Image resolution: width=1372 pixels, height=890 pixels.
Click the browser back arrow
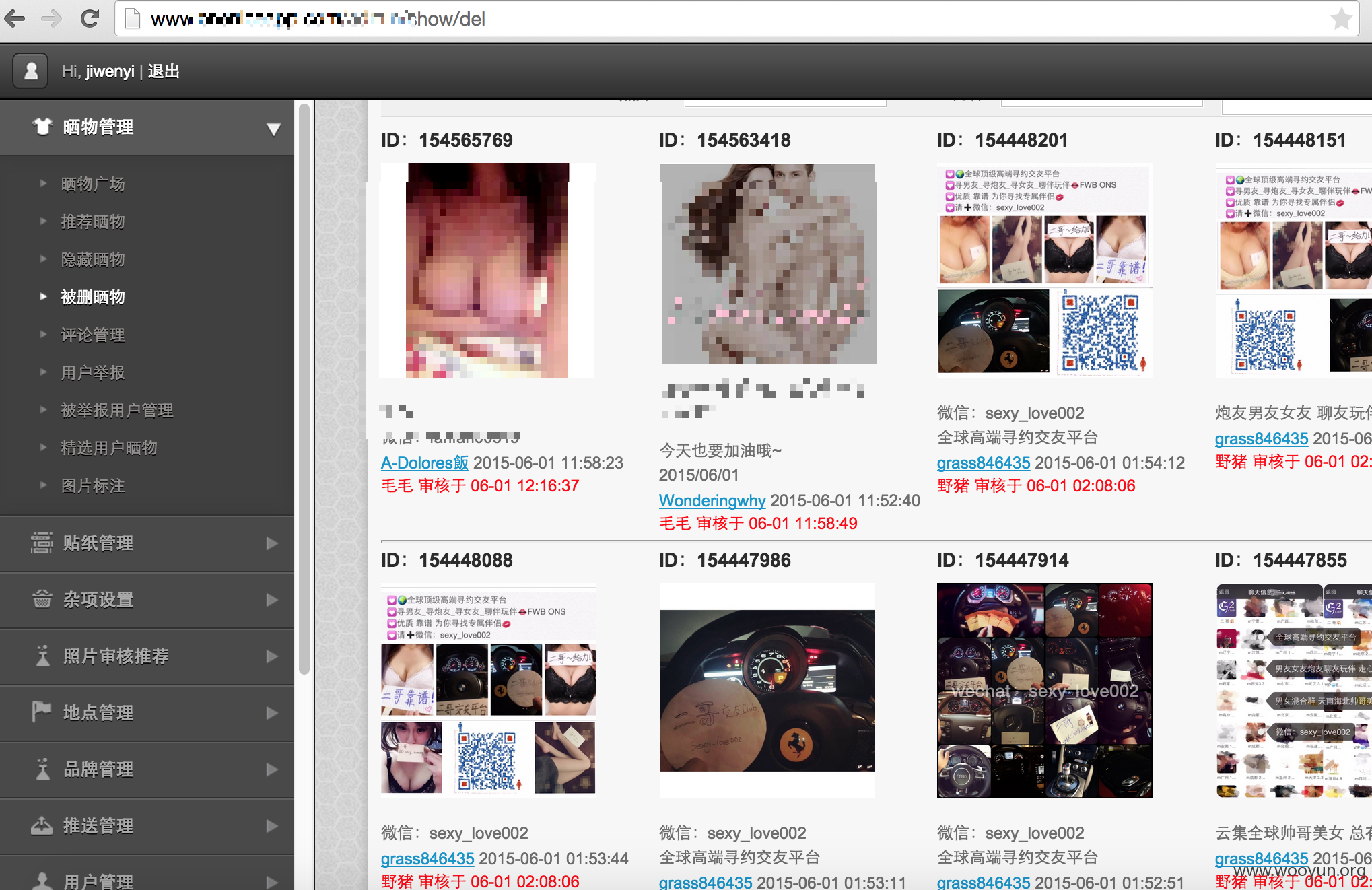pos(15,18)
